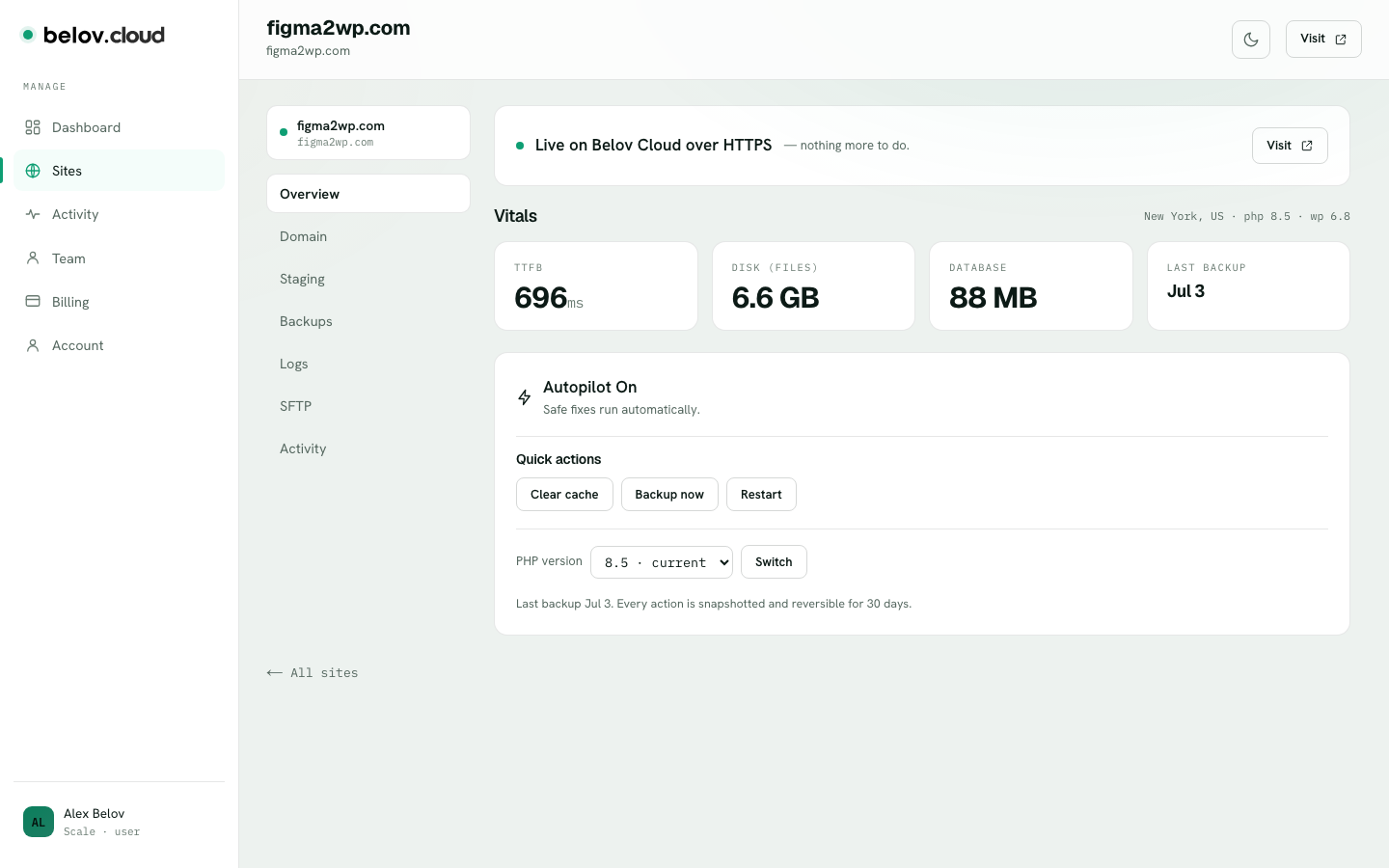Select the Sites globe icon
1389x868 pixels.
pos(33,171)
